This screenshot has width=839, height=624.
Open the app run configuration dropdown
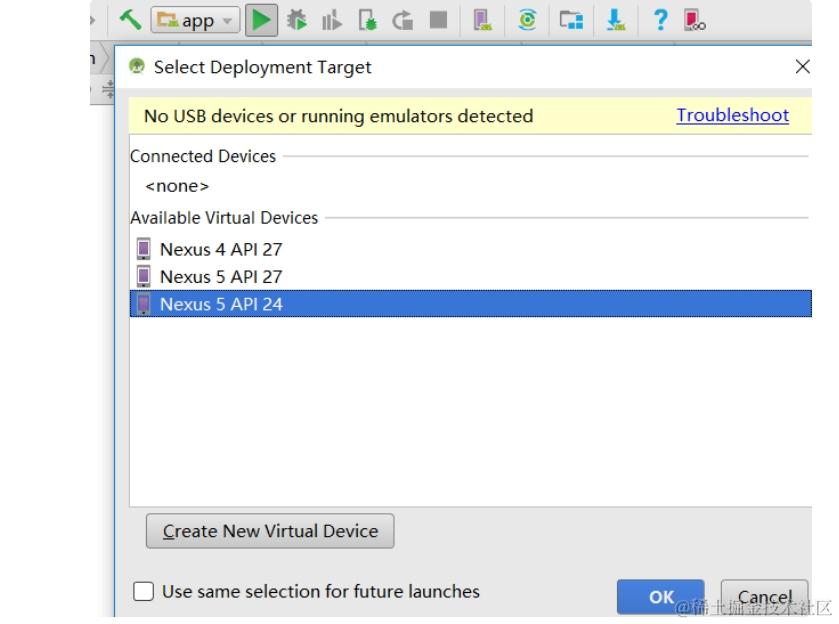tap(195, 21)
